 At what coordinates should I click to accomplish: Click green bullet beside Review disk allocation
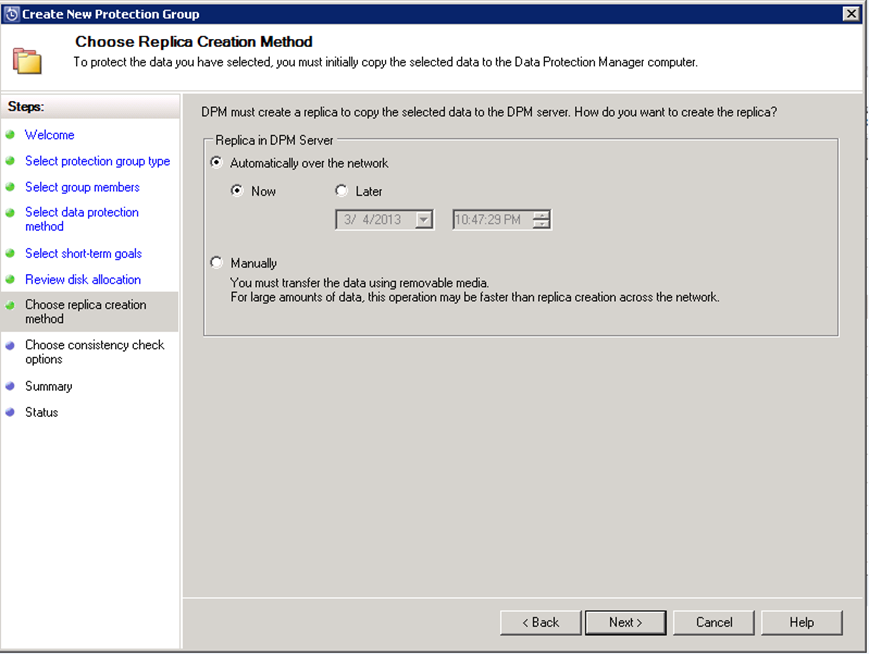click(x=10, y=279)
